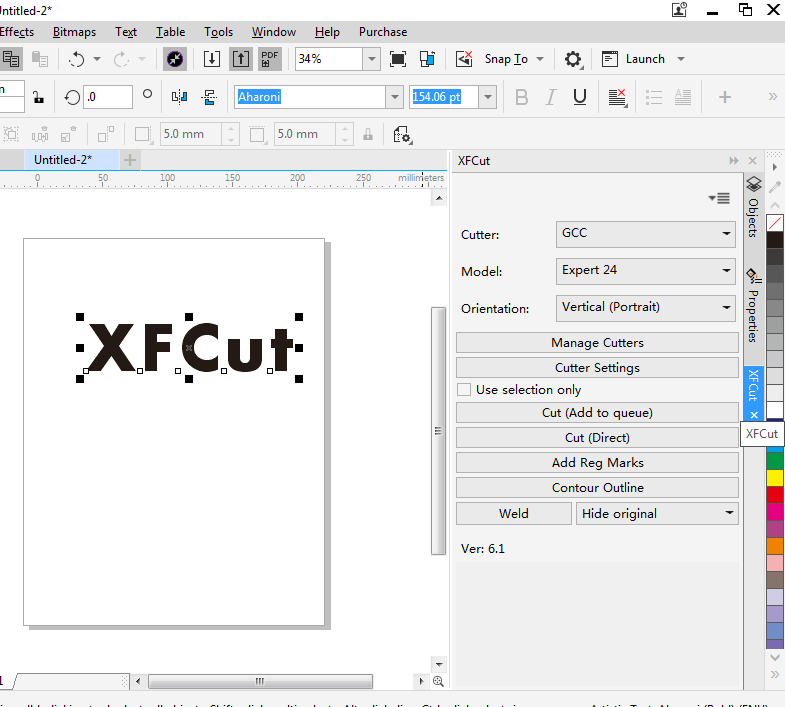The height and width of the screenshot is (707, 785).
Task: Toggle Underline formatting
Action: click(580, 97)
